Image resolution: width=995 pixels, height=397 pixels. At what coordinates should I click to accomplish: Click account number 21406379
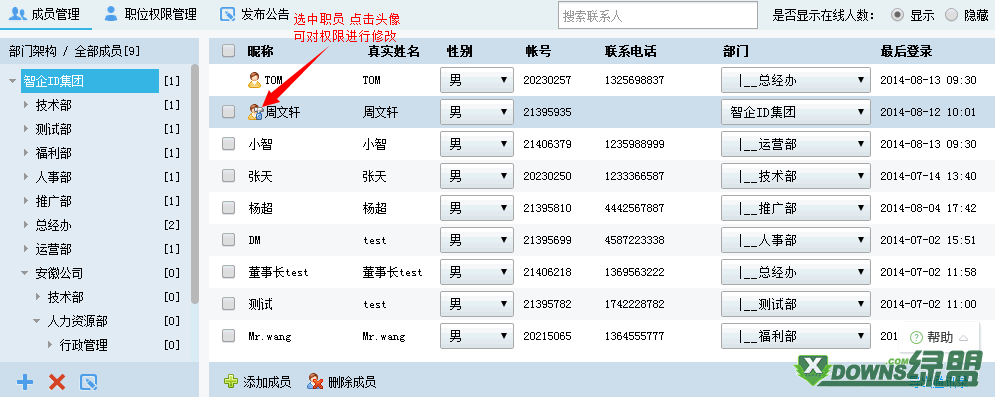[x=547, y=144]
